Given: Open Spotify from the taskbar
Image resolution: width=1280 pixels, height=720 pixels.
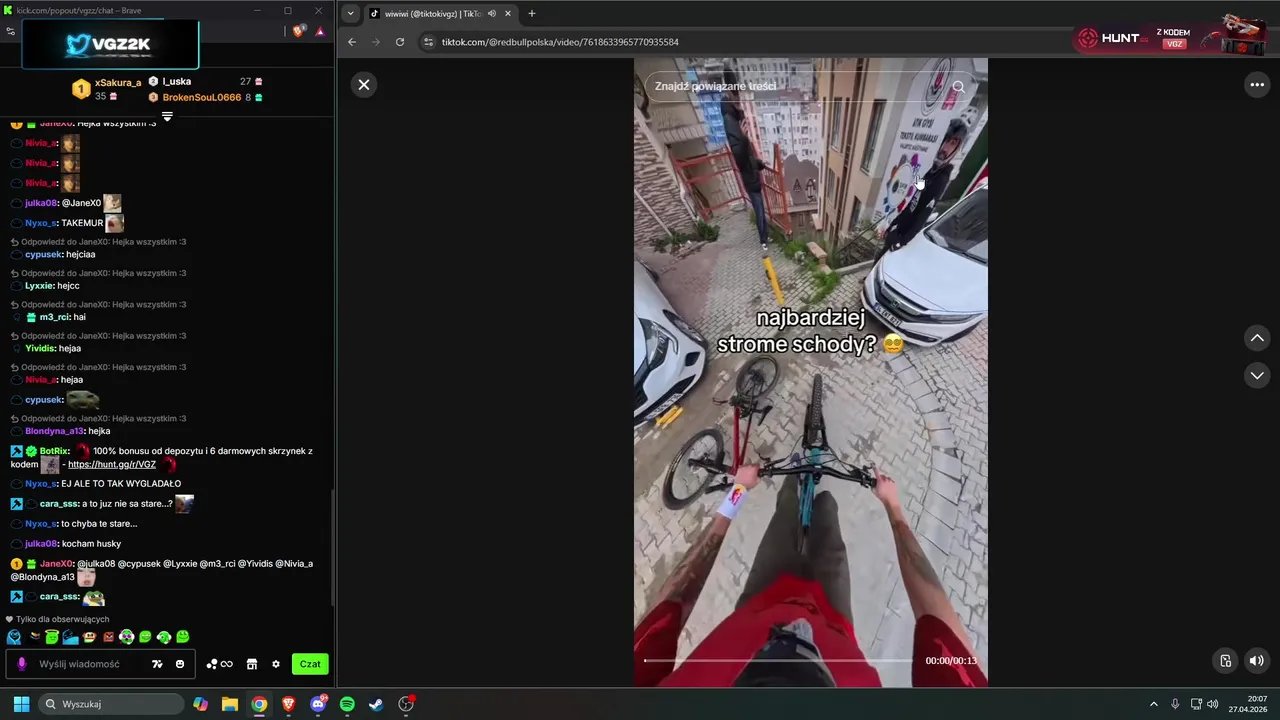Looking at the screenshot, I should point(347,704).
